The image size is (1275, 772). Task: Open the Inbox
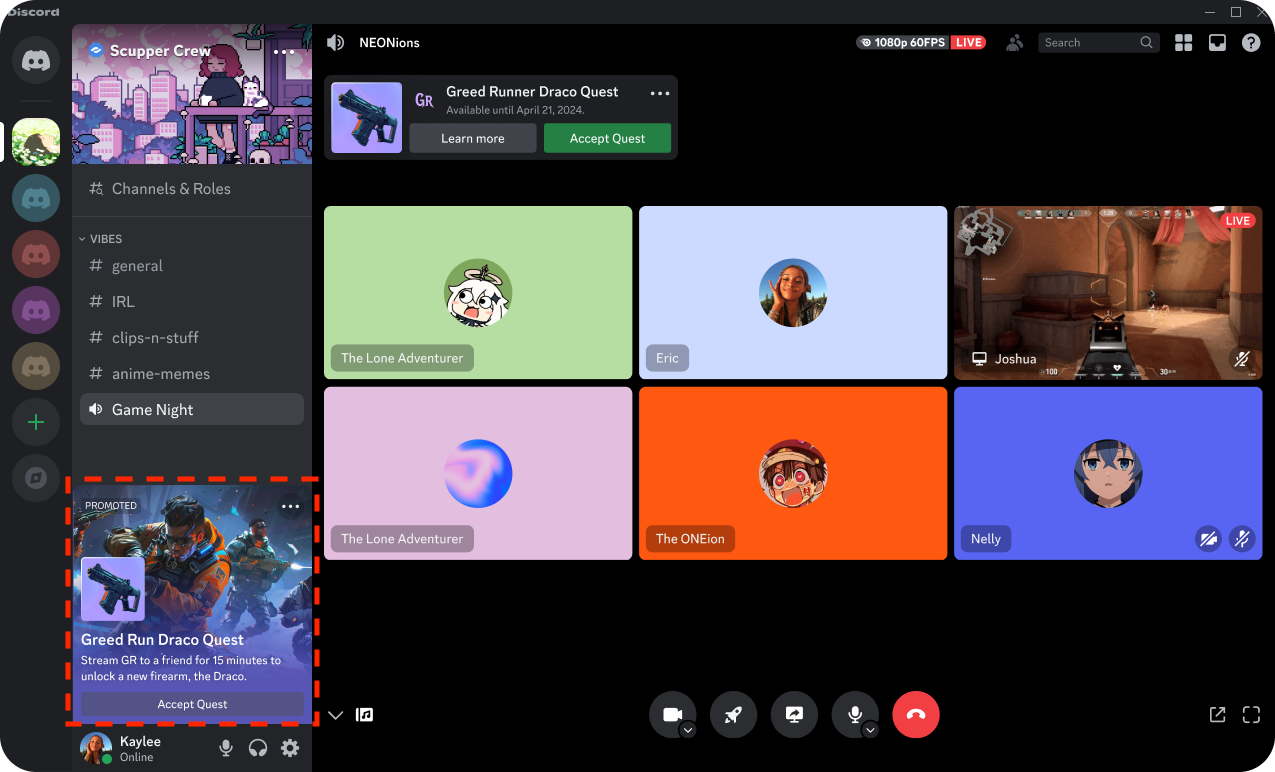[x=1217, y=42]
